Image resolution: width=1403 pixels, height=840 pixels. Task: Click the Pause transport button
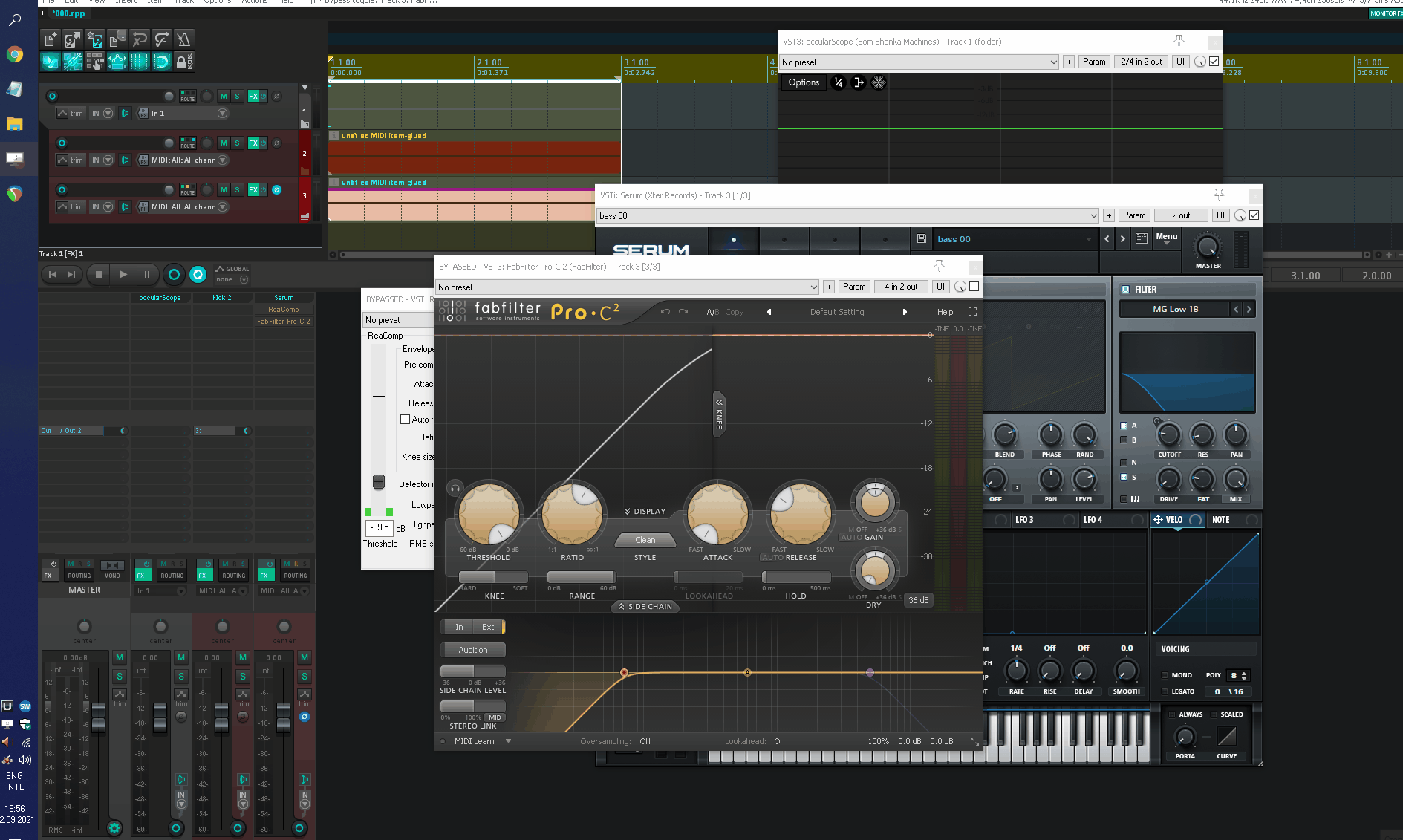(147, 274)
